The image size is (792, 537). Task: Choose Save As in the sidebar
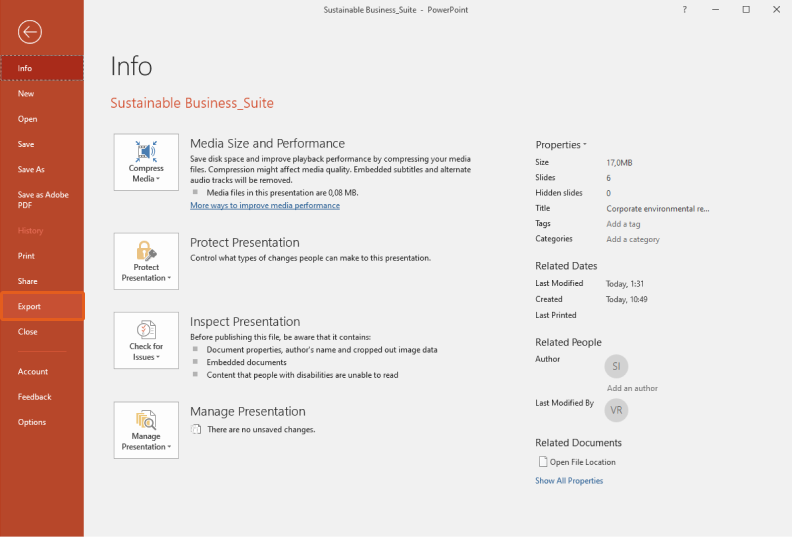coord(42,169)
